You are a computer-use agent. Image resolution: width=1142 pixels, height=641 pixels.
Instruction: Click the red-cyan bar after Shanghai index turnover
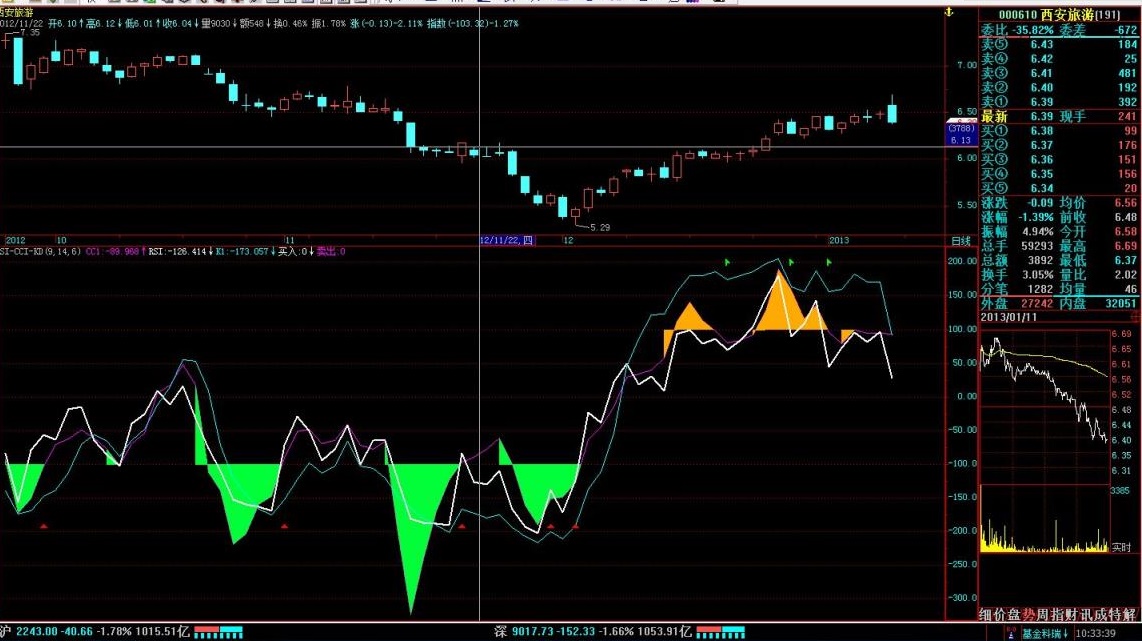click(218, 632)
